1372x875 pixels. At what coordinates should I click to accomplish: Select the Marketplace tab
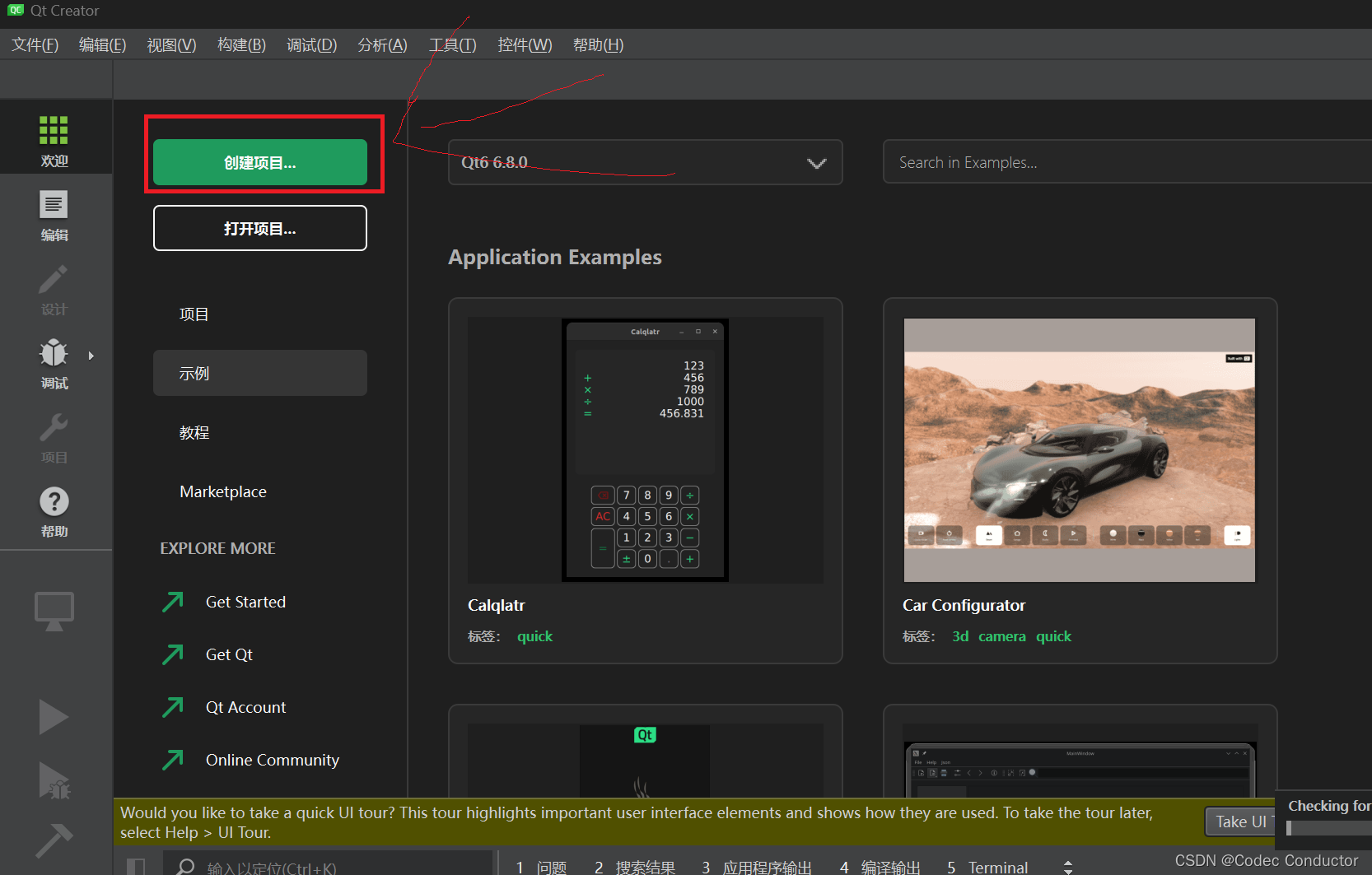[260, 491]
